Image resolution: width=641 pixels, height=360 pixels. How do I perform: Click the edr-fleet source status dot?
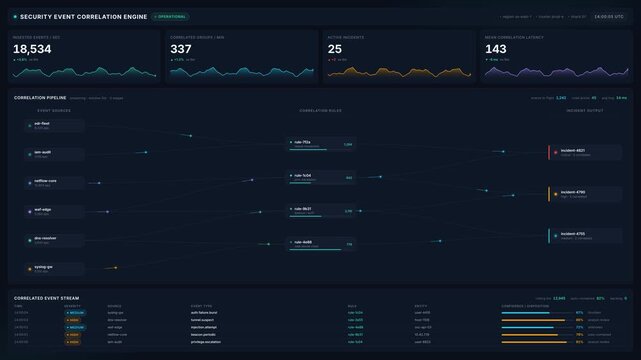(x=29, y=125)
